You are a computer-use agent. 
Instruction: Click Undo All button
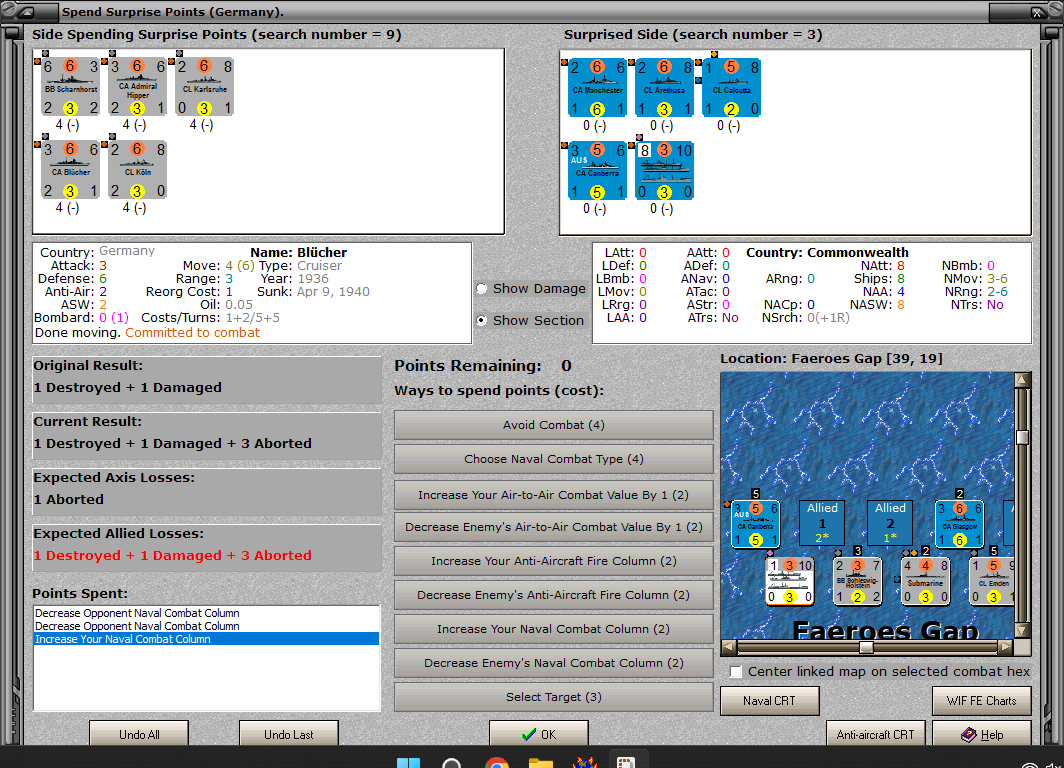tap(139, 734)
